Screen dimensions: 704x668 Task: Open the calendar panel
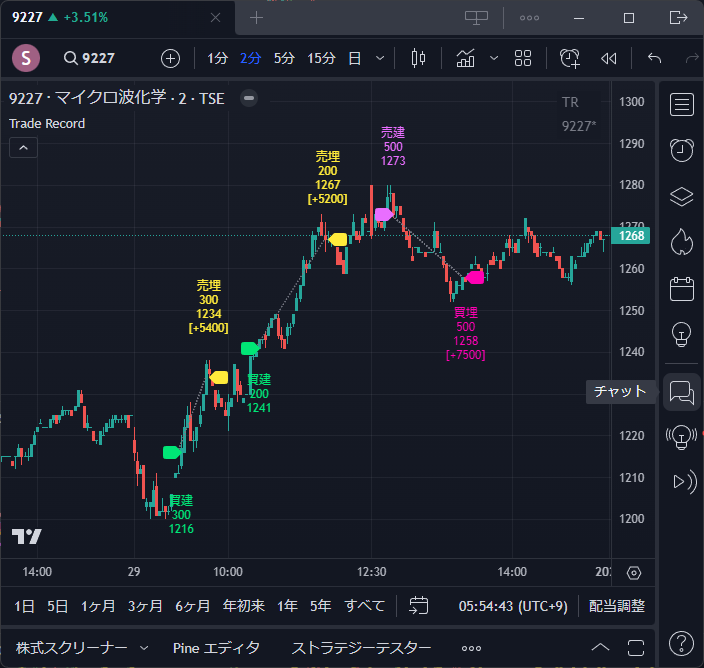click(682, 288)
